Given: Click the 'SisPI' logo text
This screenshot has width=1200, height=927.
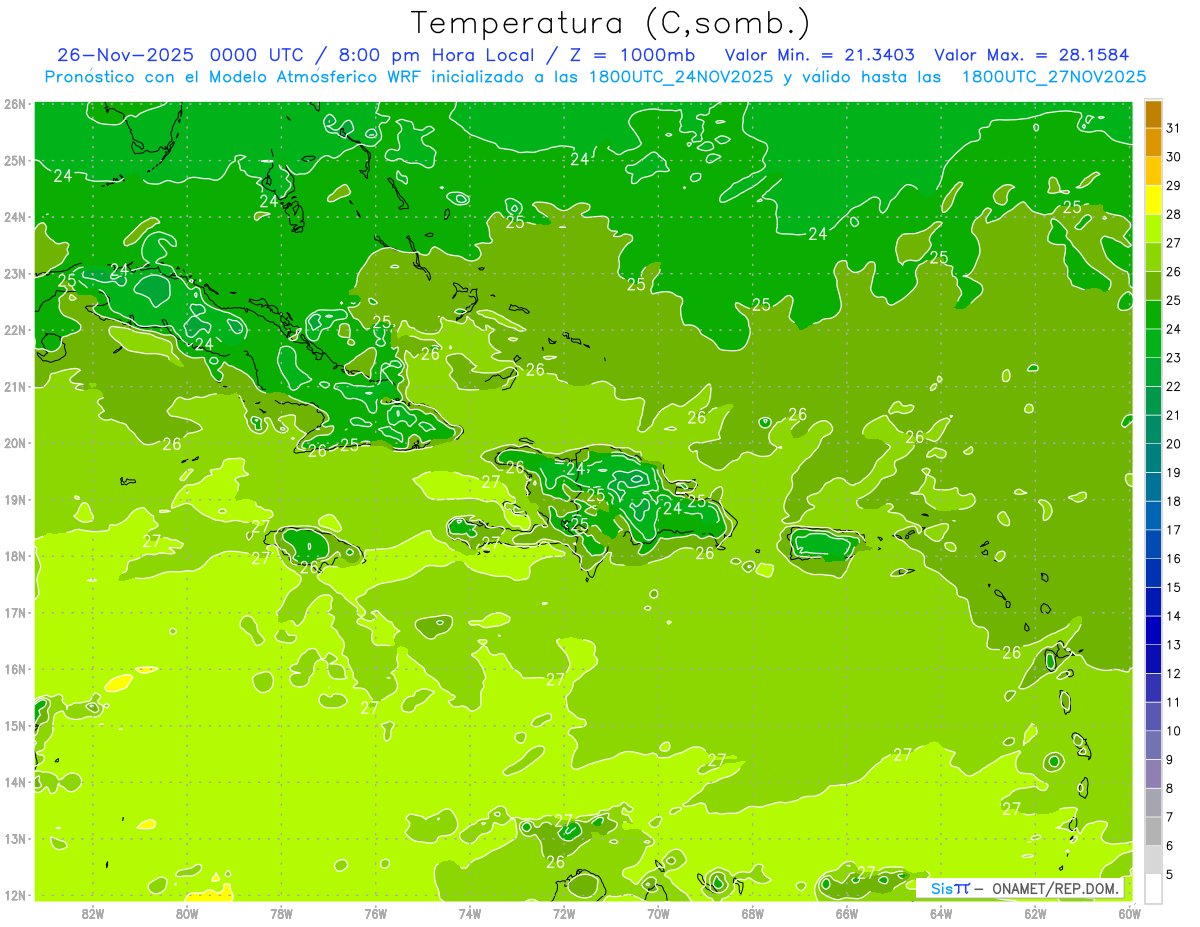Looking at the screenshot, I should point(950,888).
